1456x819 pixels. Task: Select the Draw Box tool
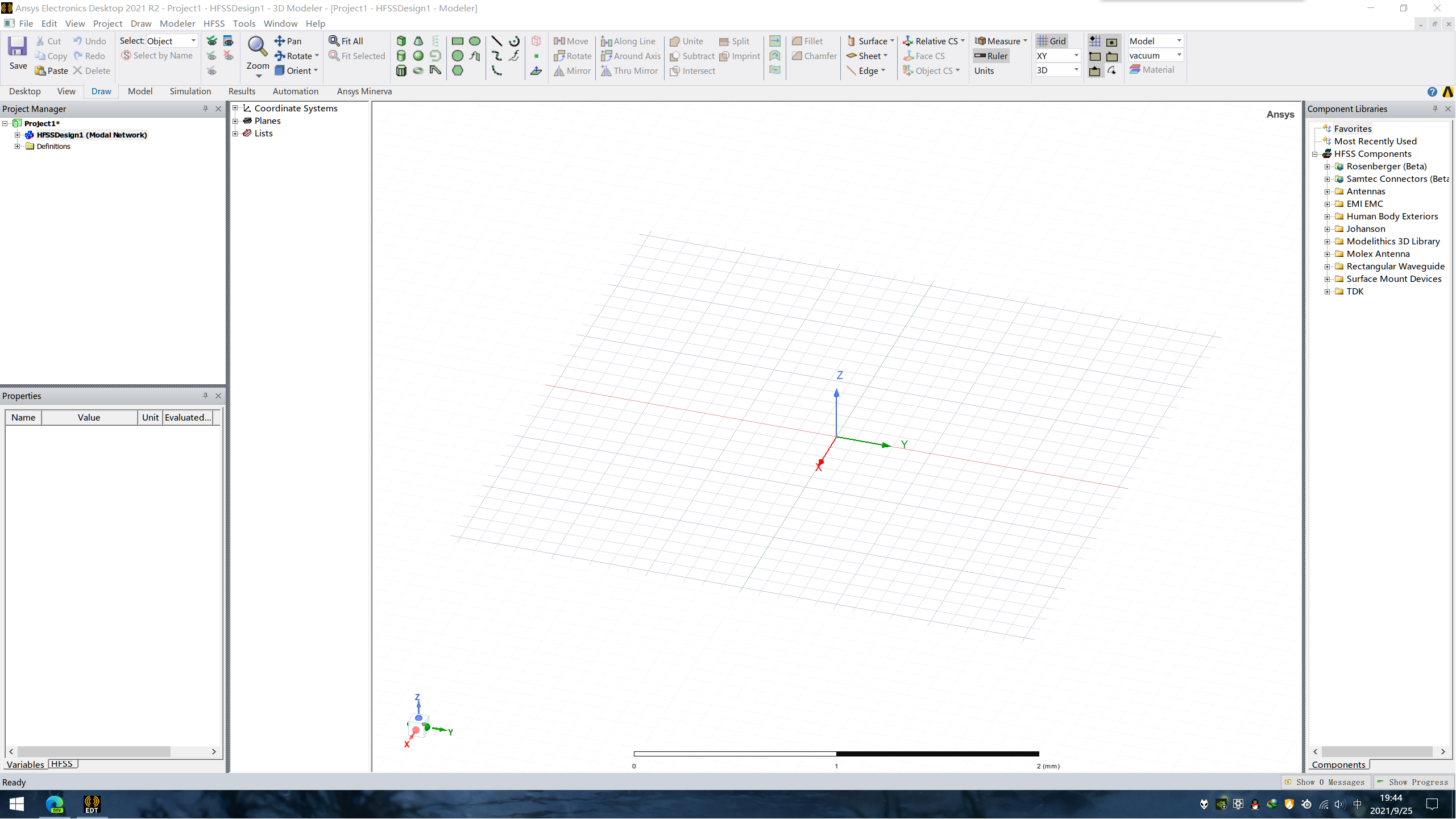(401, 41)
